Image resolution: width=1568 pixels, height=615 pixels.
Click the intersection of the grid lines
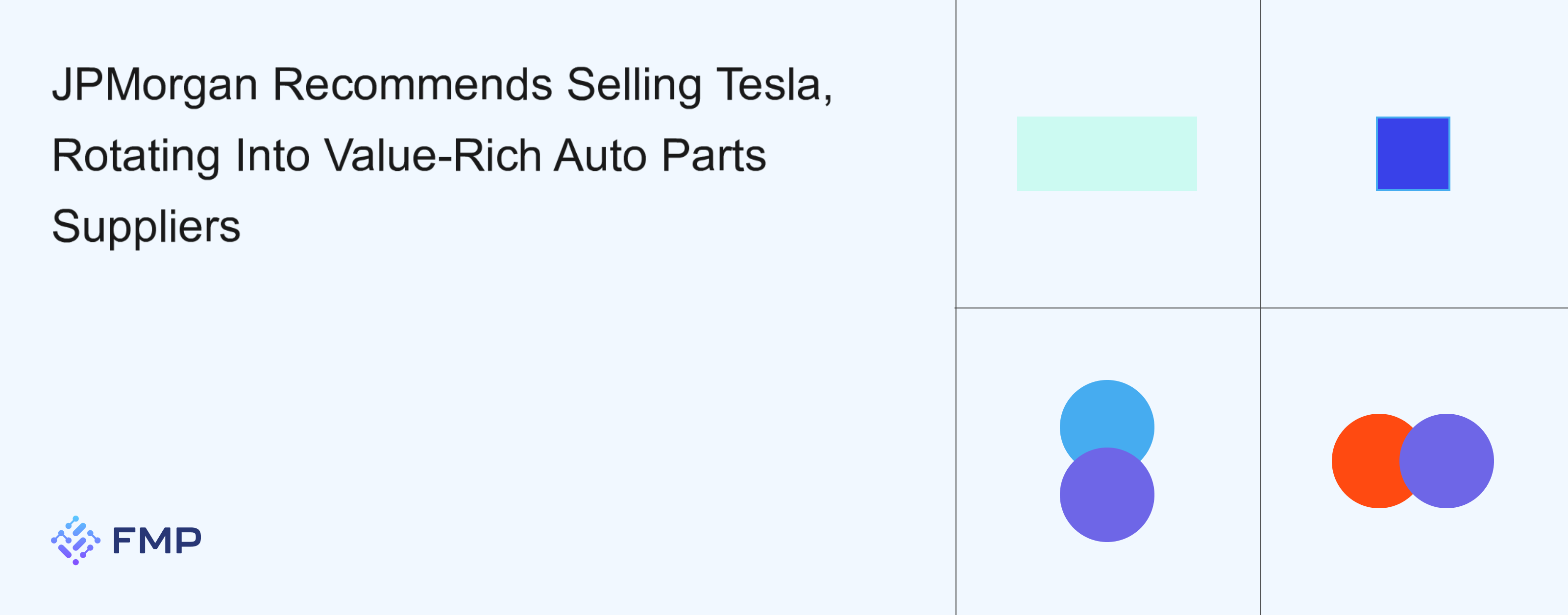point(1261,308)
